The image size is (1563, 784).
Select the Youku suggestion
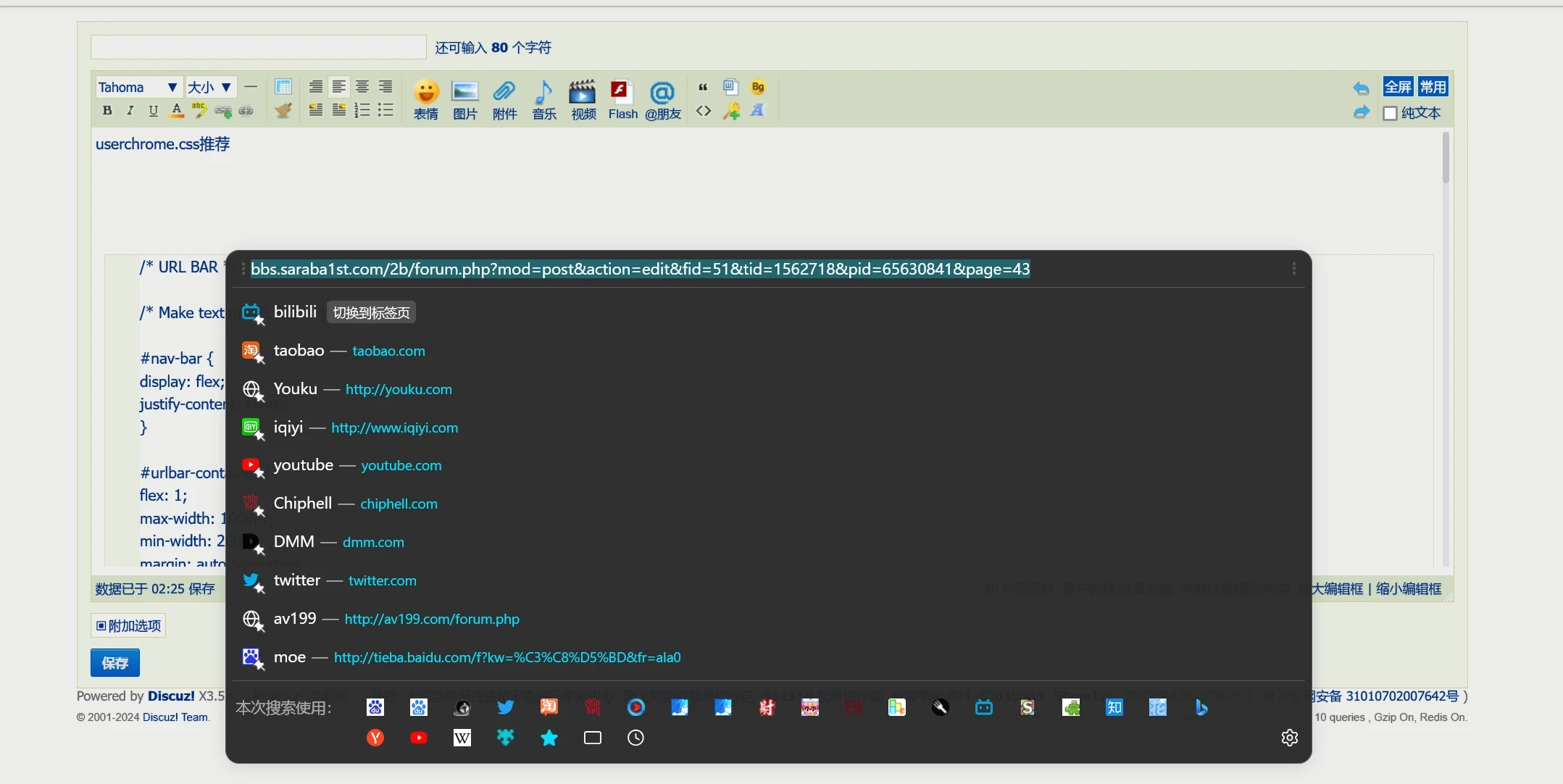coord(768,389)
